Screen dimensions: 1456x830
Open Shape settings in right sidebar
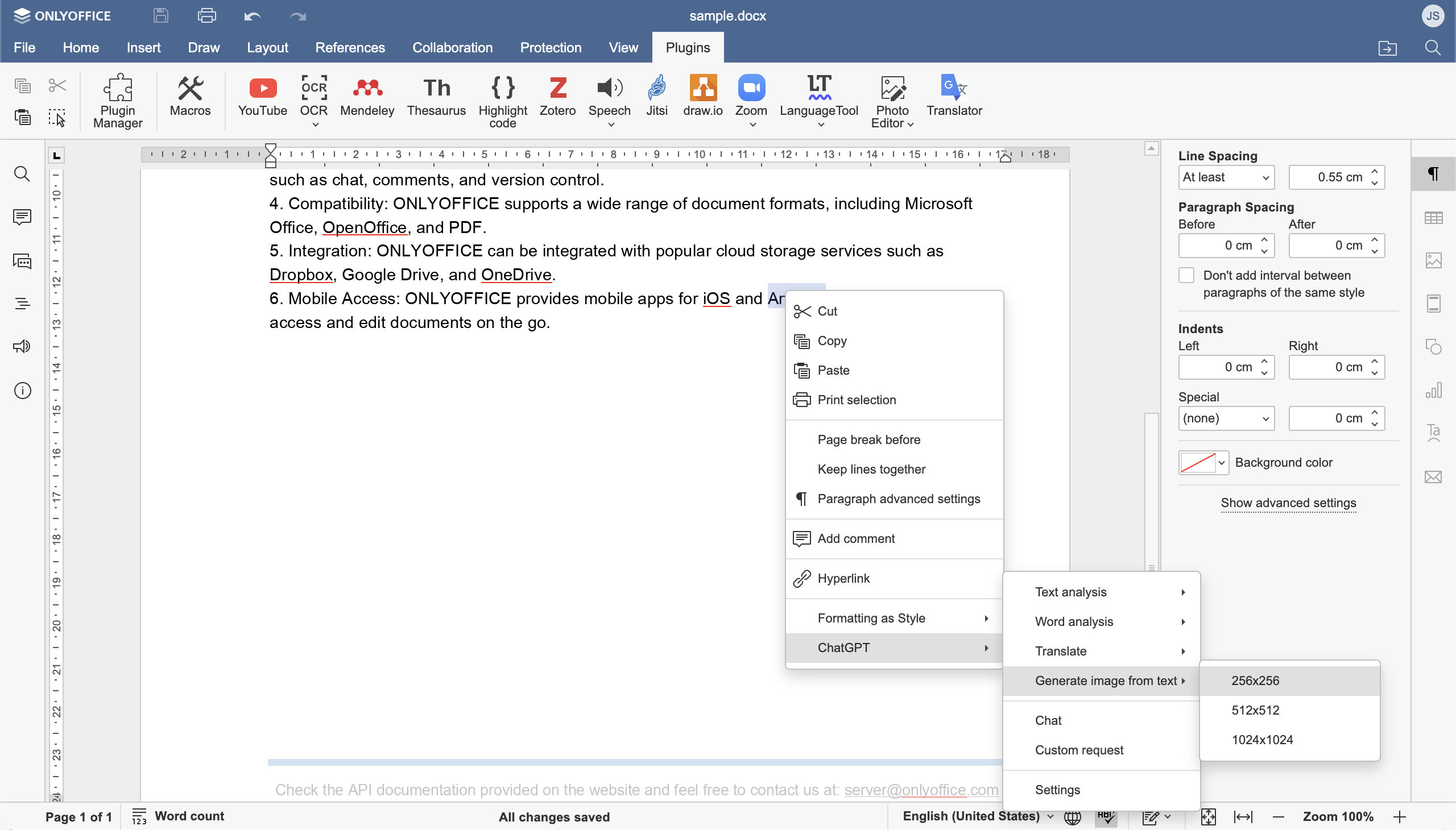(x=1433, y=347)
